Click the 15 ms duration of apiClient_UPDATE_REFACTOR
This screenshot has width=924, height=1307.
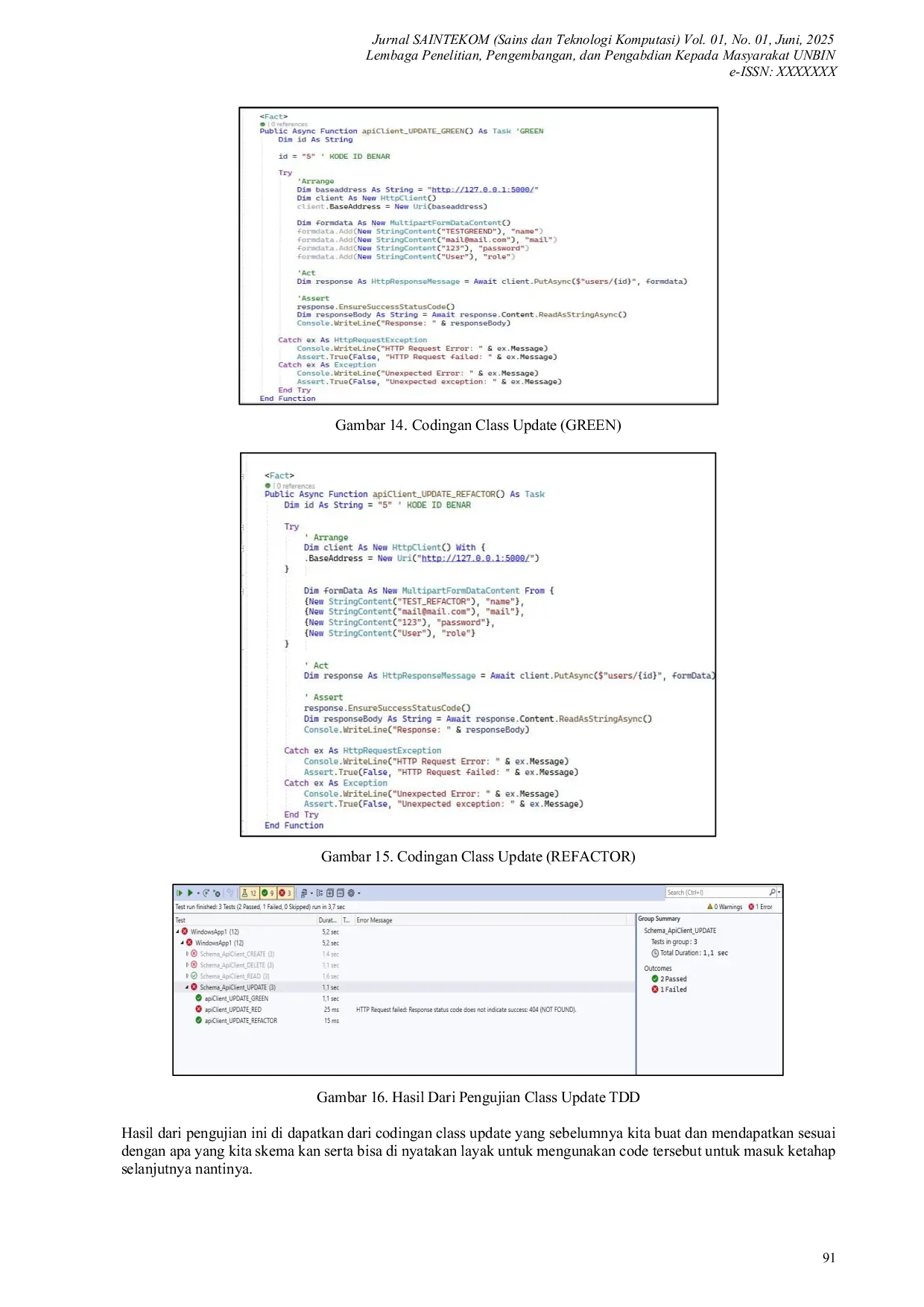click(331, 1021)
